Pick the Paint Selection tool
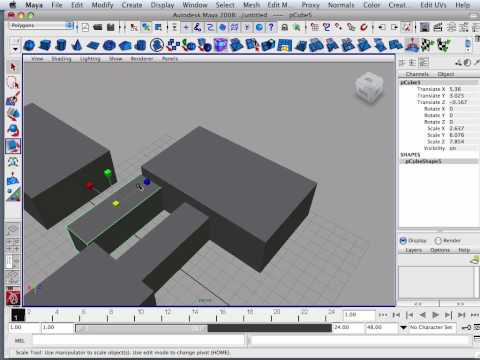The image size is (480, 360). point(13,99)
